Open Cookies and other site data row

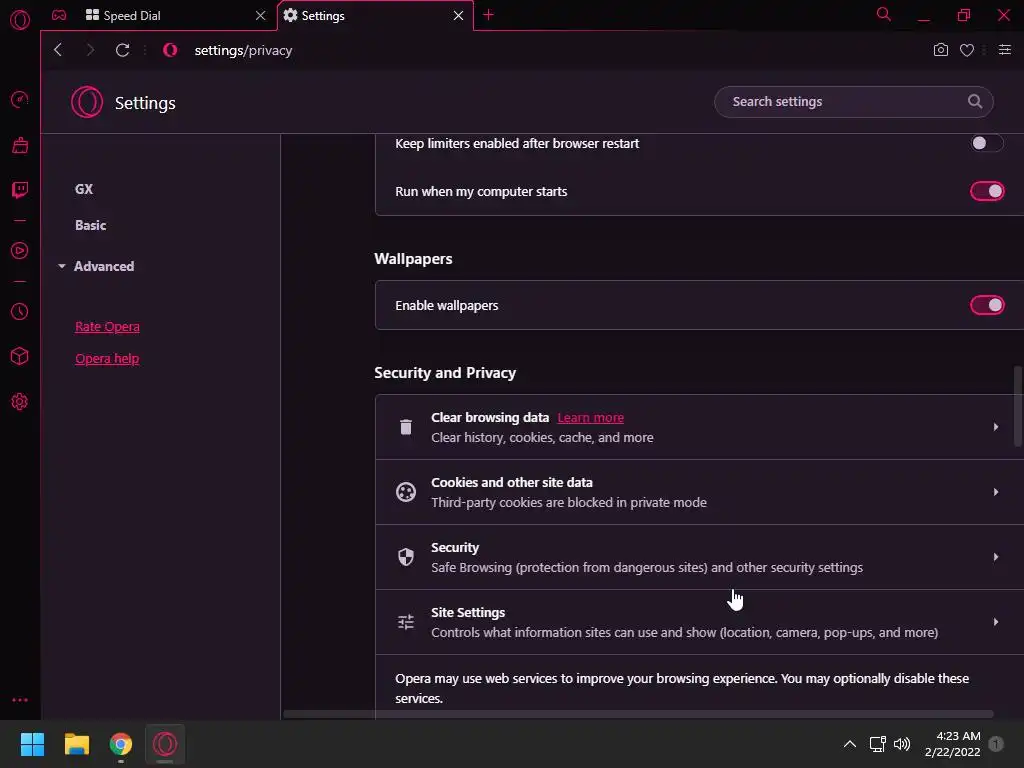click(699, 492)
